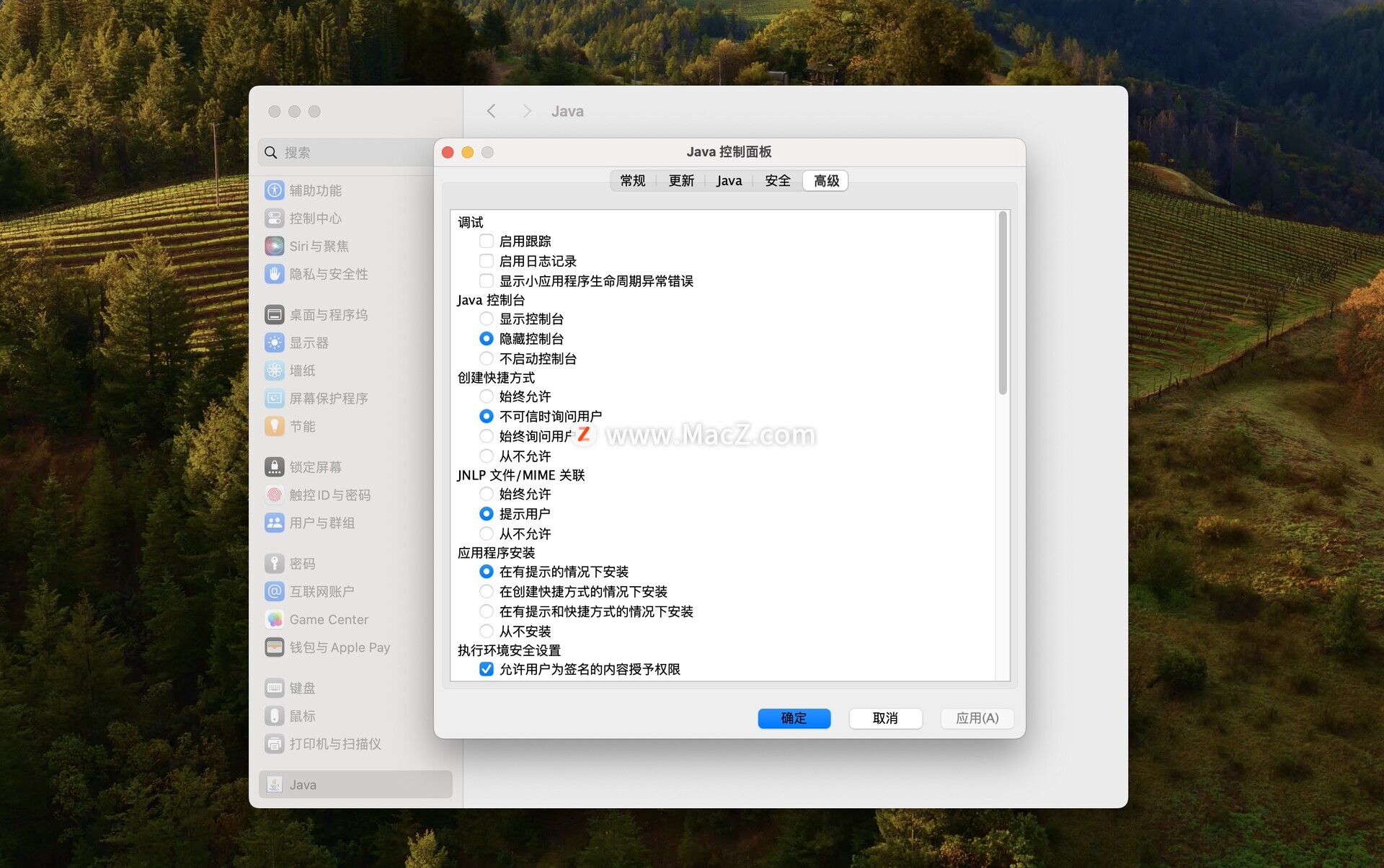Click the 取消 button
The image size is (1384, 868).
[x=885, y=718]
